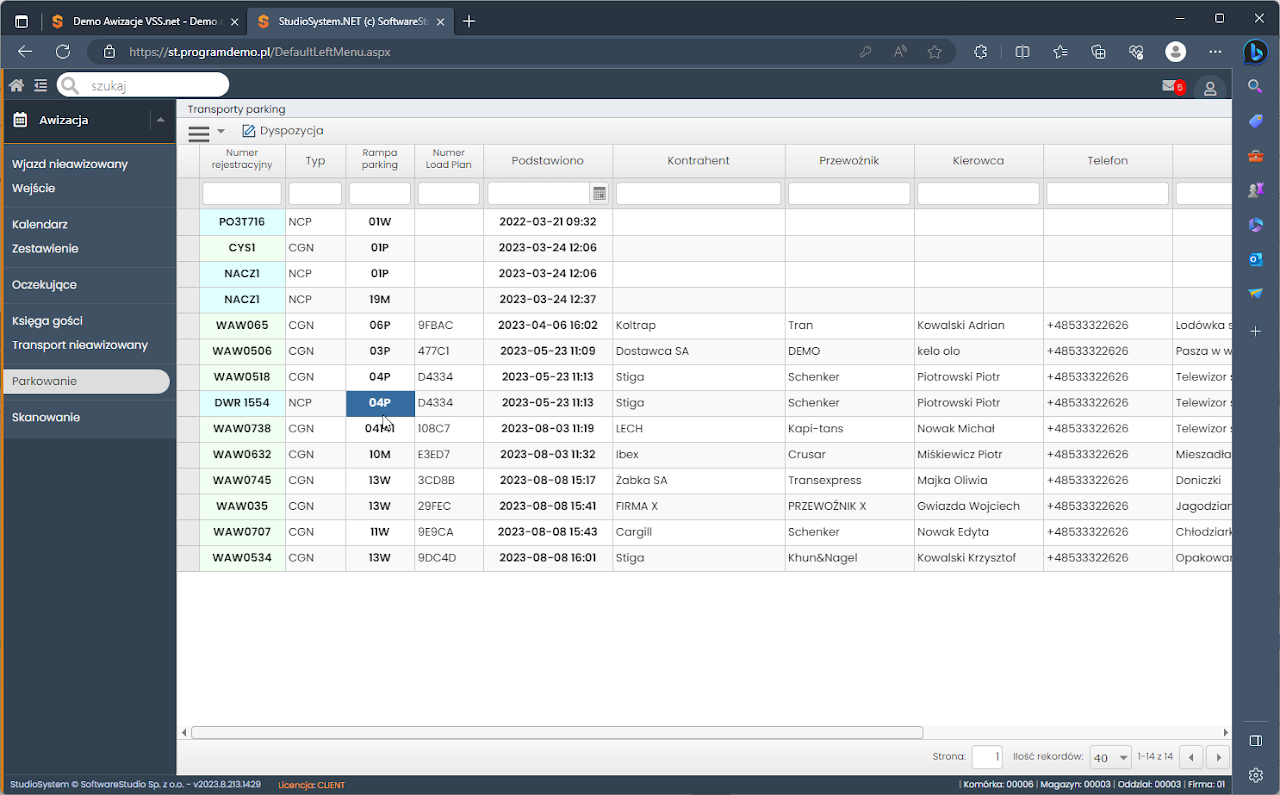Open the user profile icon in app header

coord(1210,88)
